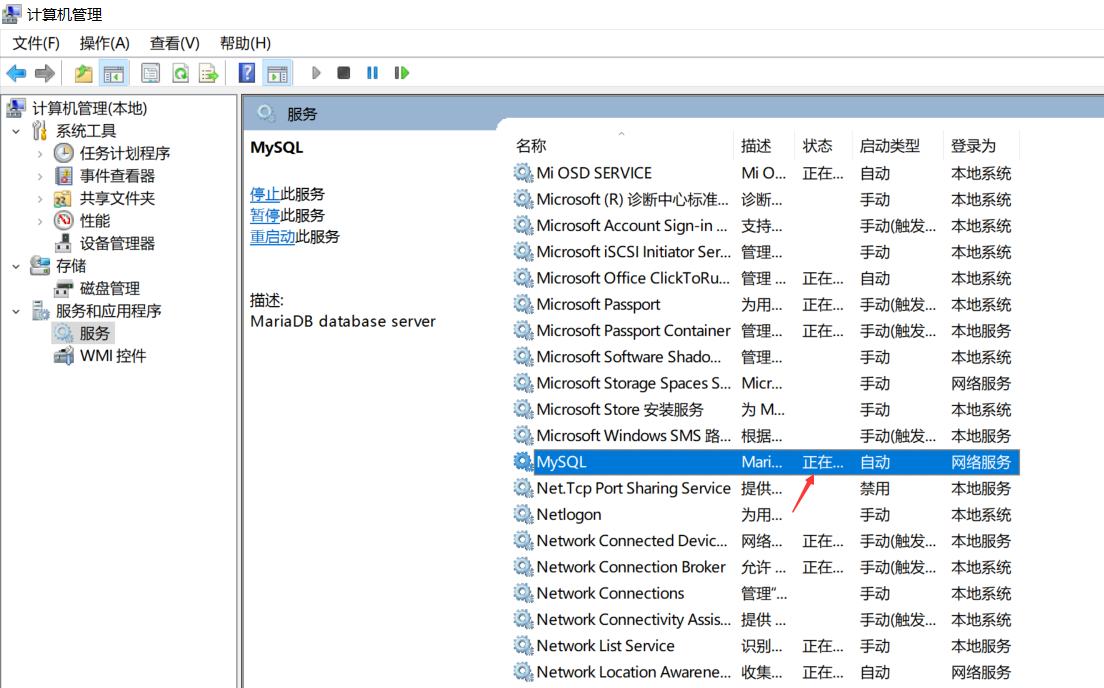Open the 帮助(H) menu
Screen dimensions: 1104x688
pyautogui.click(x=245, y=43)
